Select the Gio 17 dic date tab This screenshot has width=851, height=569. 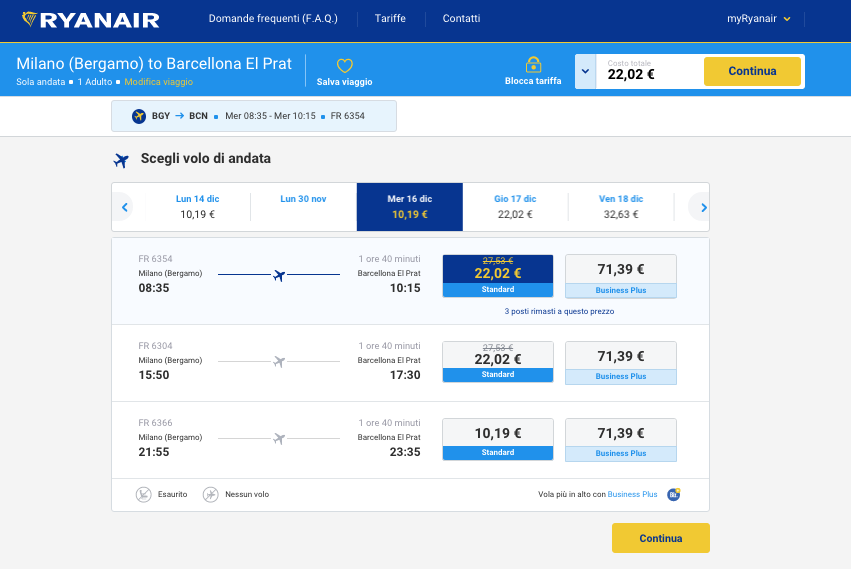coord(515,207)
